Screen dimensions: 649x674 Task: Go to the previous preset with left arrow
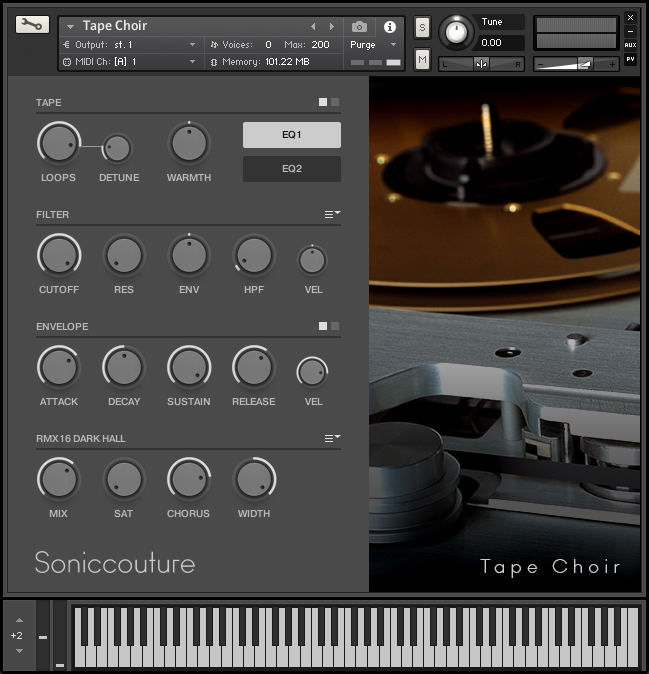pyautogui.click(x=313, y=27)
